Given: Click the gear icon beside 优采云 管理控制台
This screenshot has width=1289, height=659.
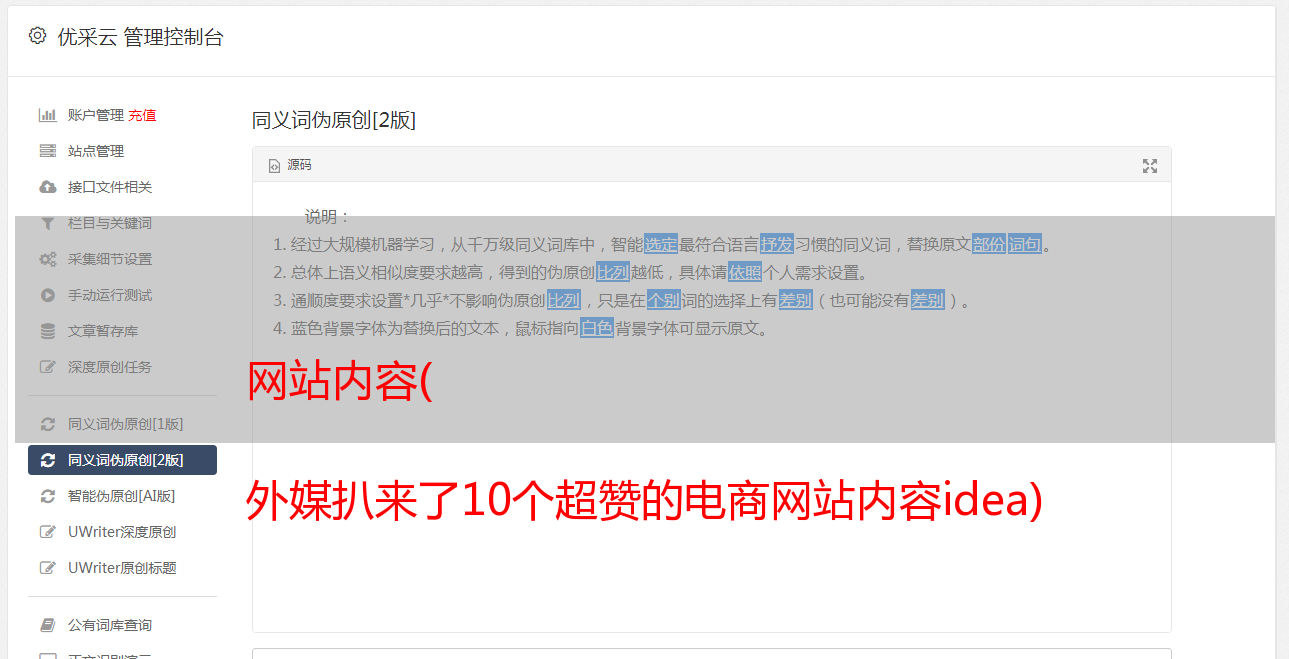Looking at the screenshot, I should (x=37, y=36).
